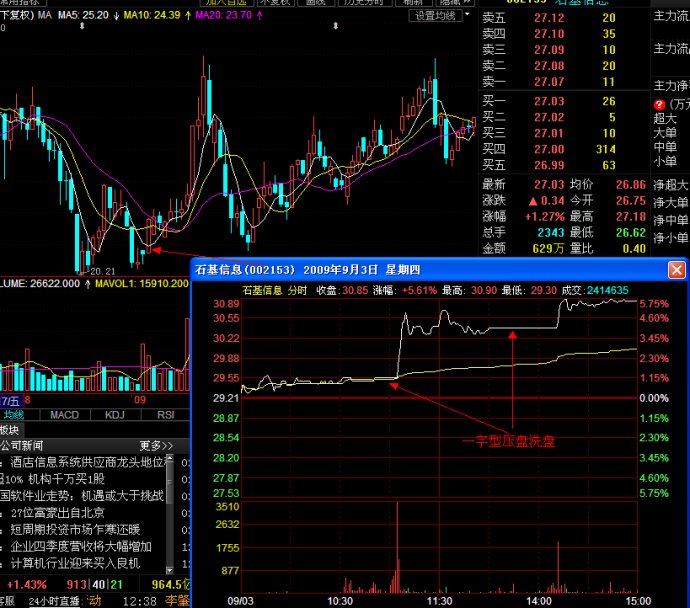Click the small arrow beside 设置均线
The image size is (690, 608).
[x=466, y=16]
